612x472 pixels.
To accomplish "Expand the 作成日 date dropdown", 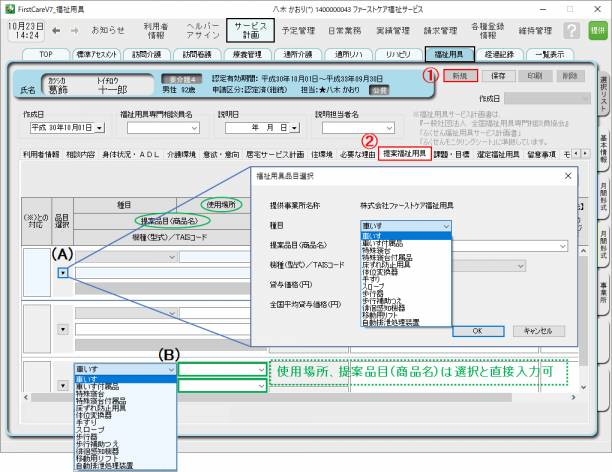I will pyautogui.click(x=98, y=128).
